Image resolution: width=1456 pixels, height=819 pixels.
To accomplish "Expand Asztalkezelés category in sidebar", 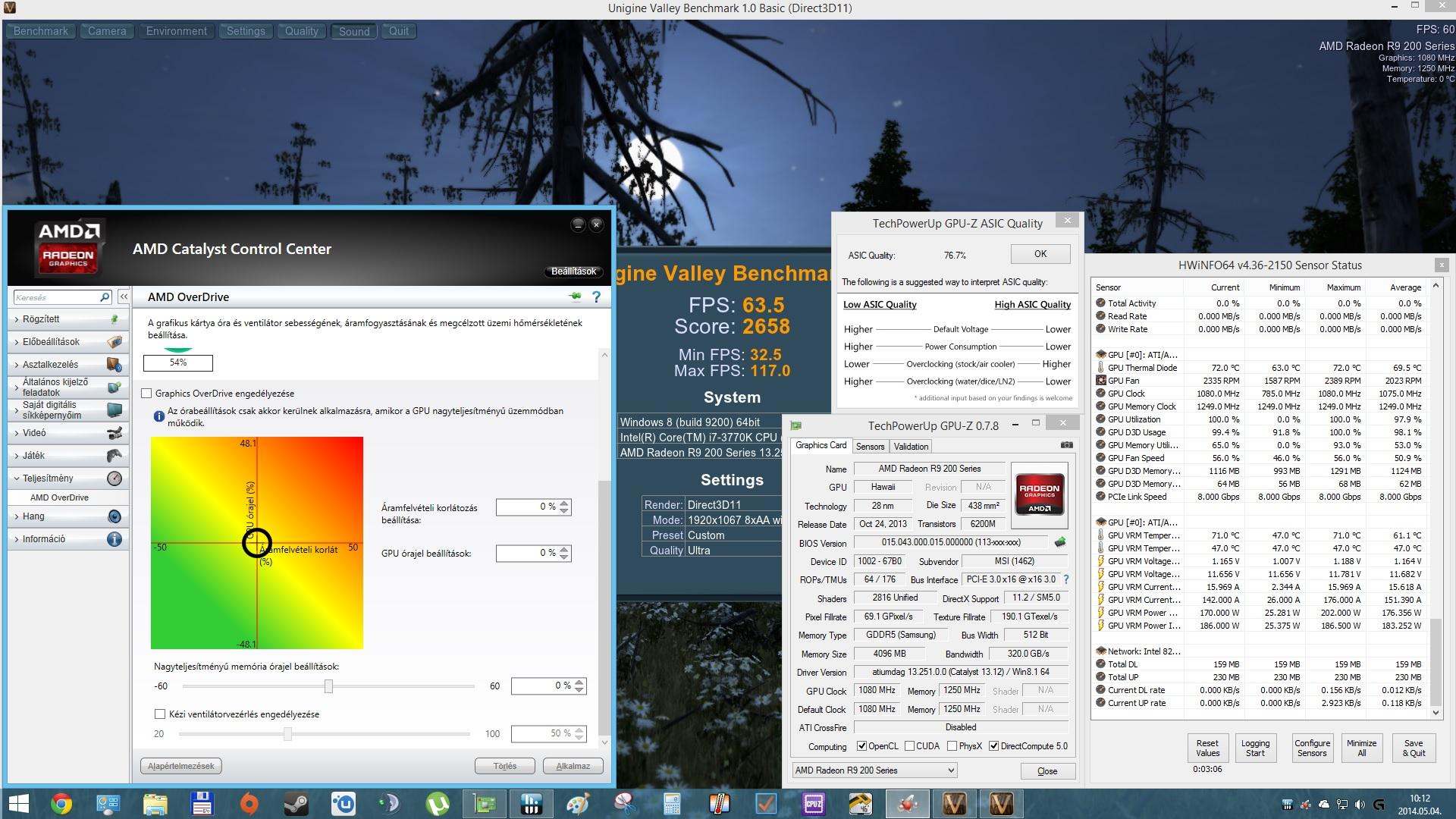I will (68, 365).
